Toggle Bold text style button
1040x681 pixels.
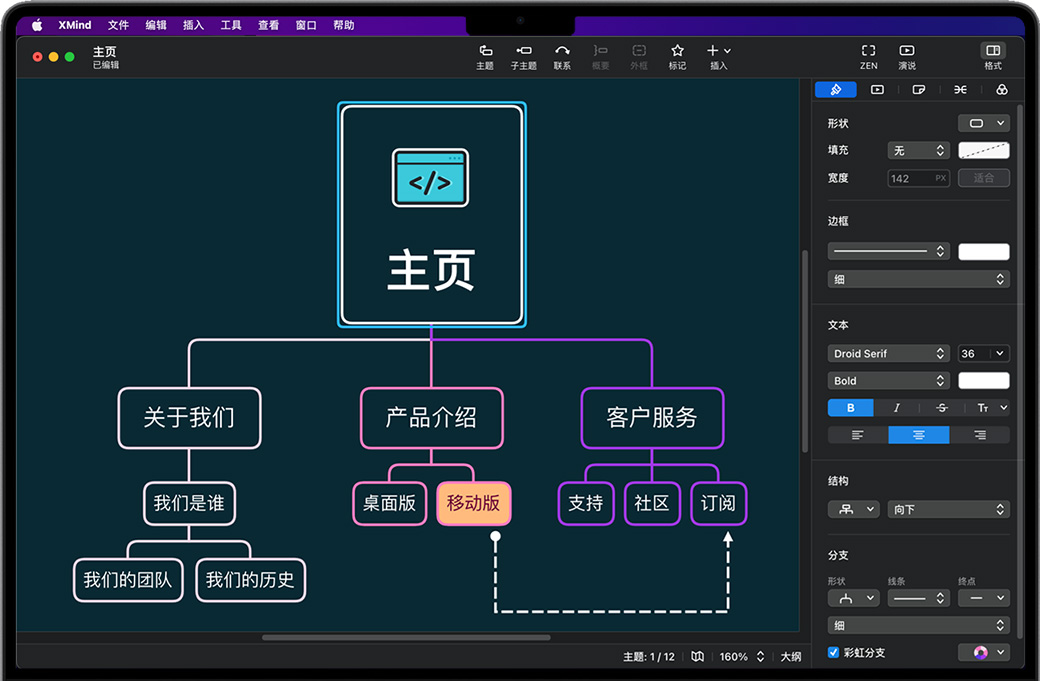pyautogui.click(x=850, y=408)
